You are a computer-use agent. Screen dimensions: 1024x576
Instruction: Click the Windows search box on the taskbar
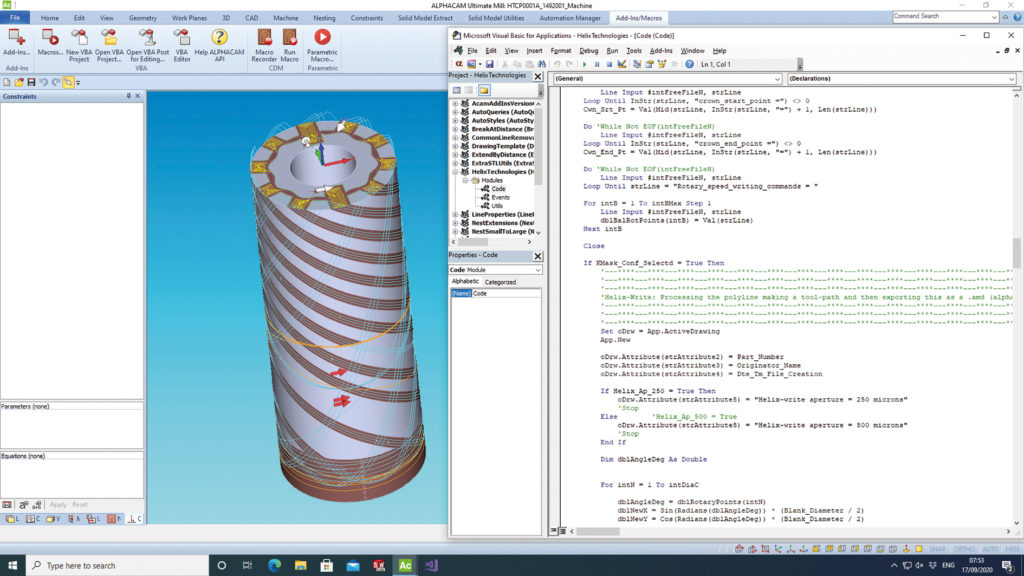(117, 566)
